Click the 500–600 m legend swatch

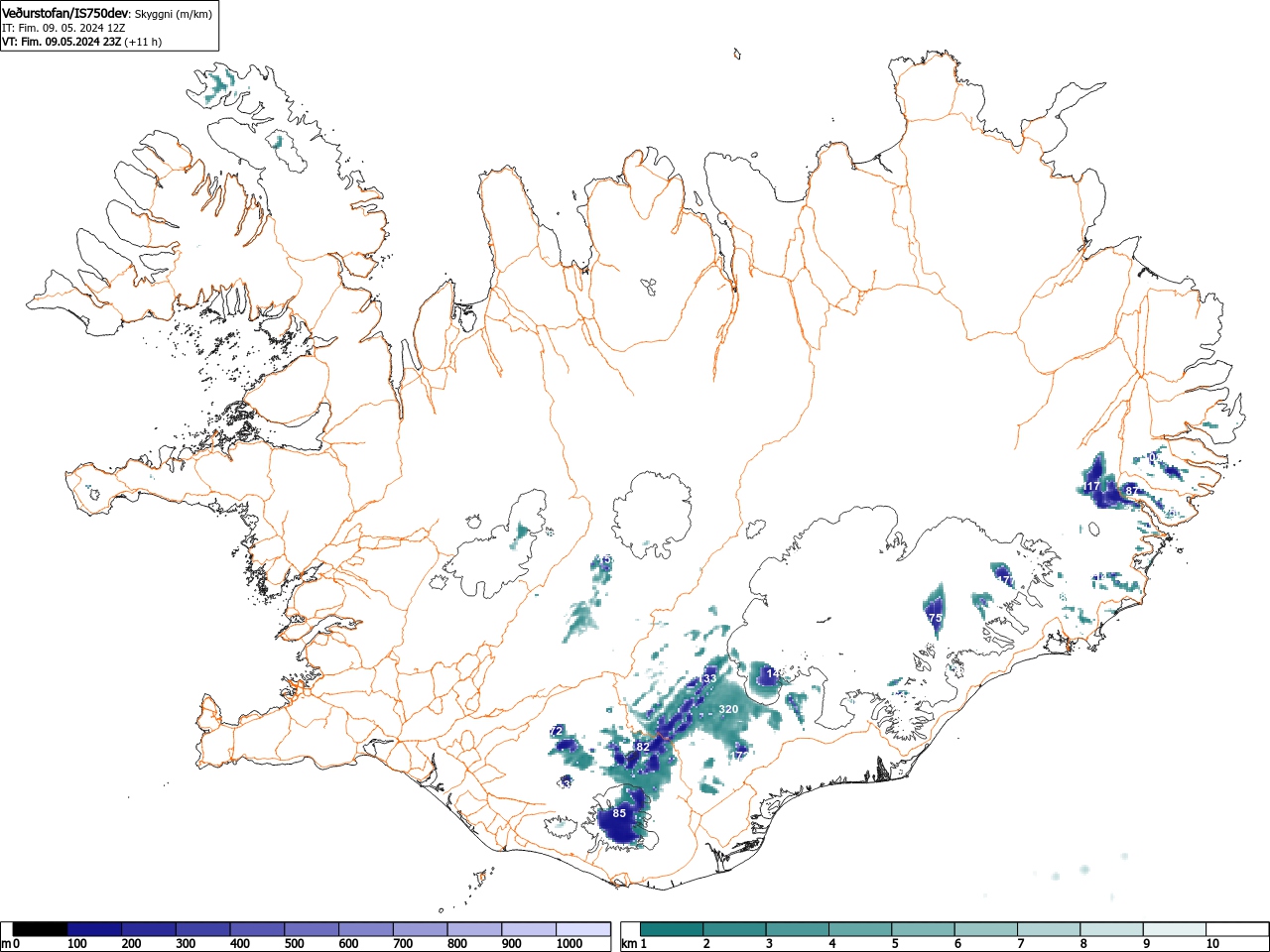pos(312,929)
